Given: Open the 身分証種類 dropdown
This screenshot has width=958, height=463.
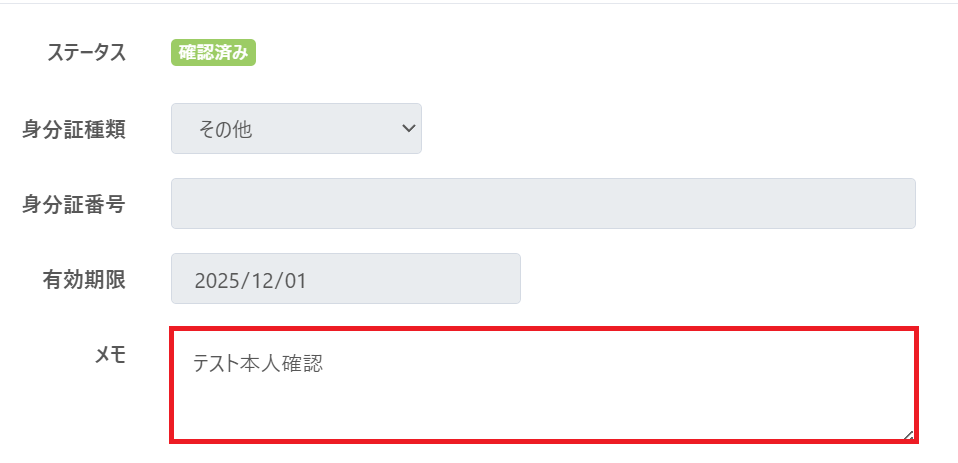Looking at the screenshot, I should pos(296,129).
